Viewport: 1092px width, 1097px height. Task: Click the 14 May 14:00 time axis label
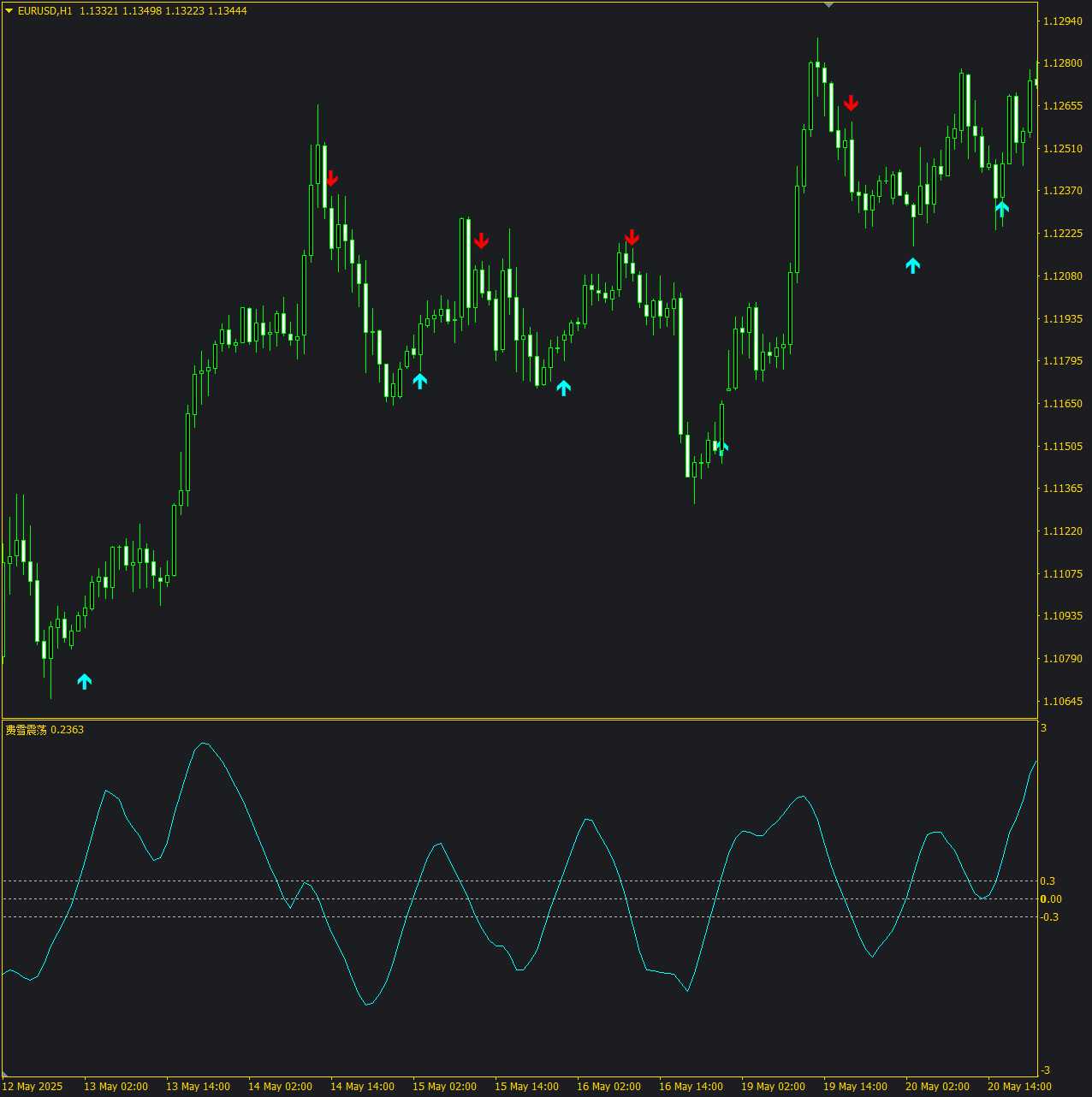coord(362,1087)
